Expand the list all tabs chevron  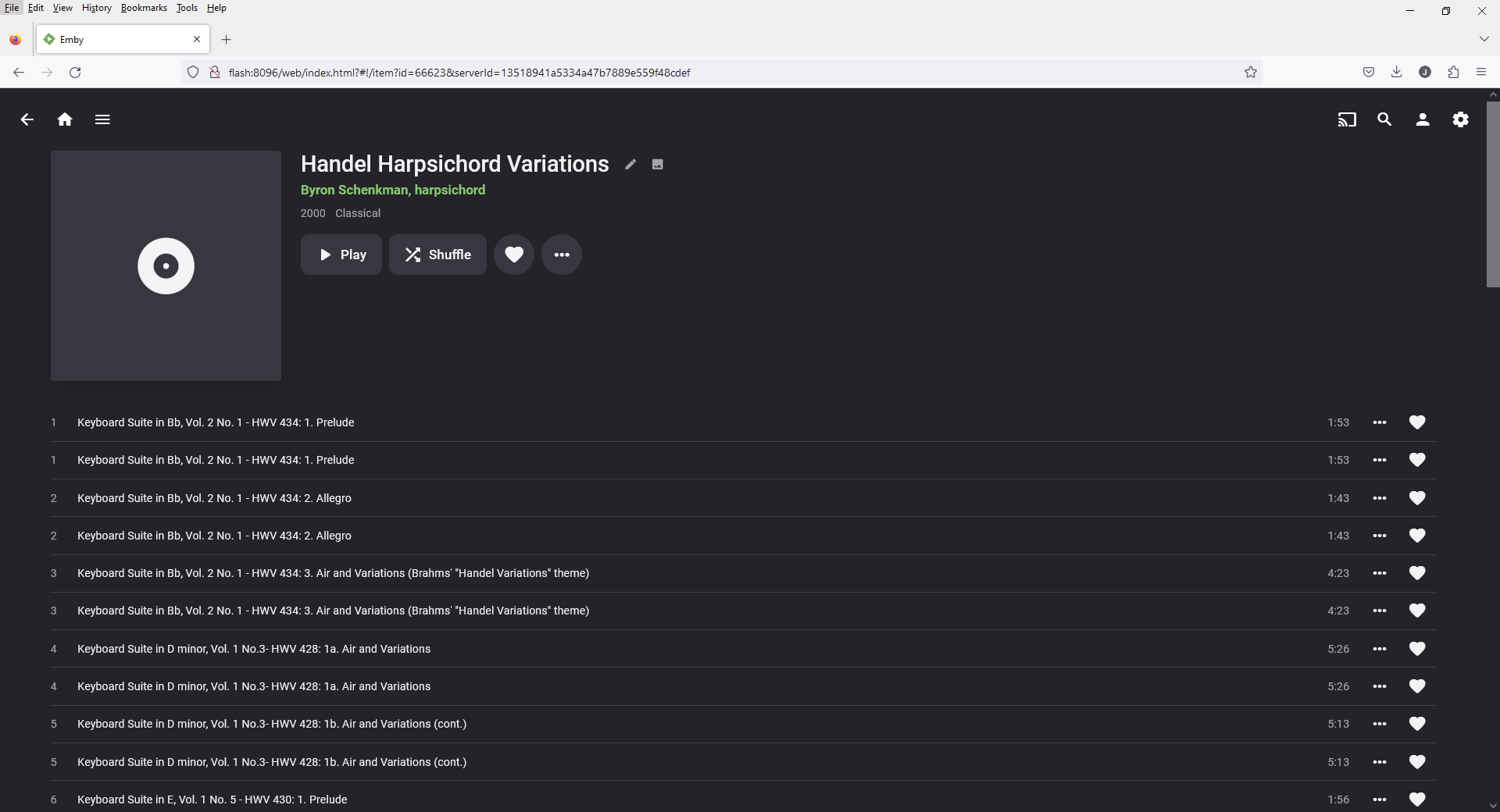pos(1484,39)
